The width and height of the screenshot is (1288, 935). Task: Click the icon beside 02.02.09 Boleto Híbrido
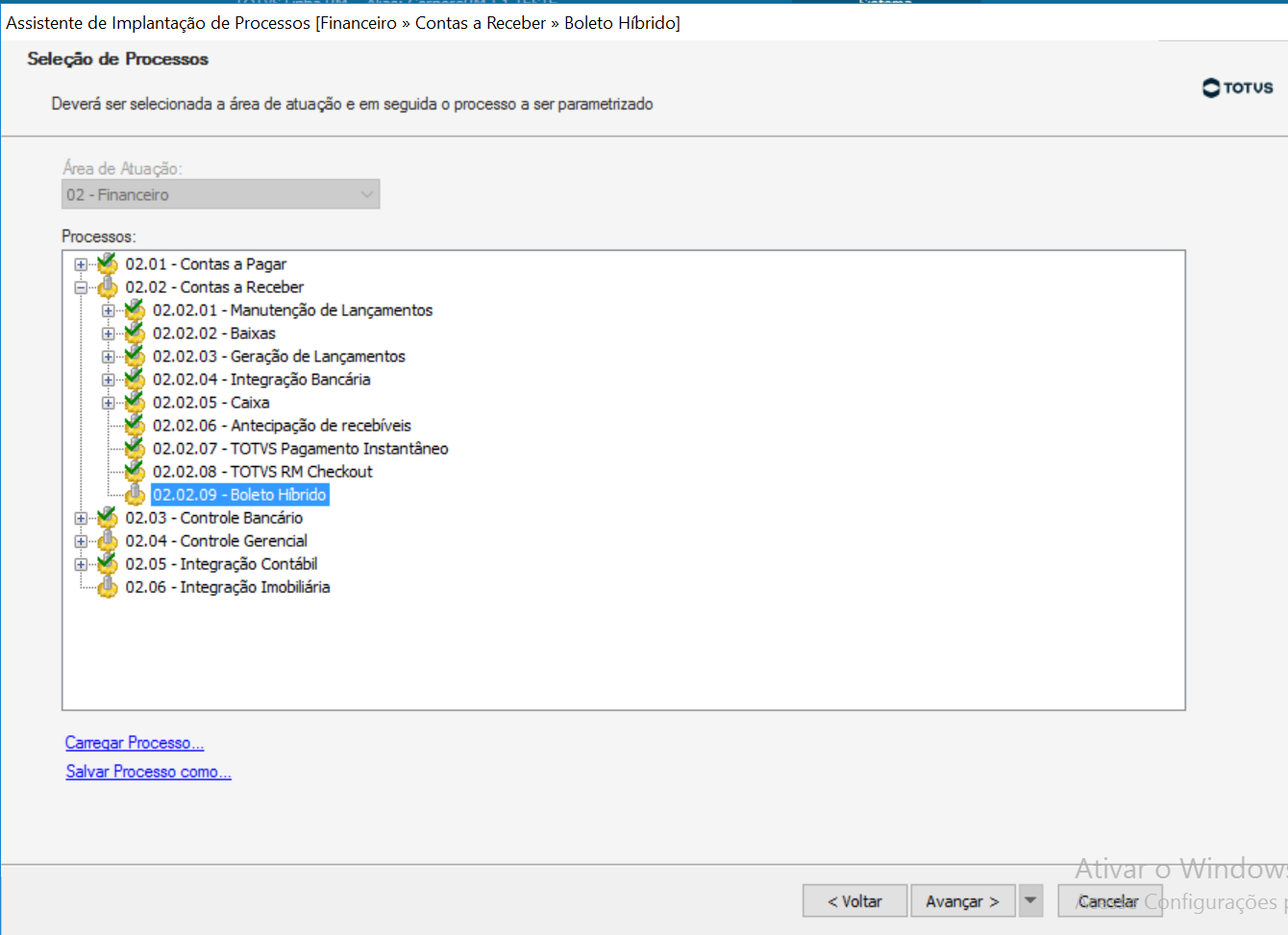[x=135, y=494]
